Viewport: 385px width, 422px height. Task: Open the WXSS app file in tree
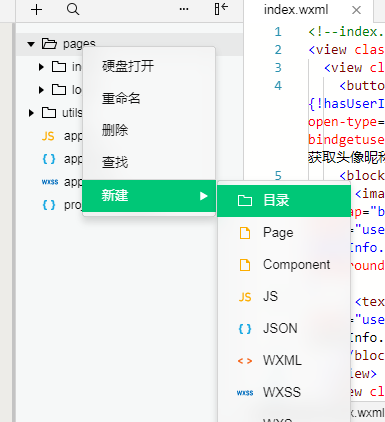[62, 182]
